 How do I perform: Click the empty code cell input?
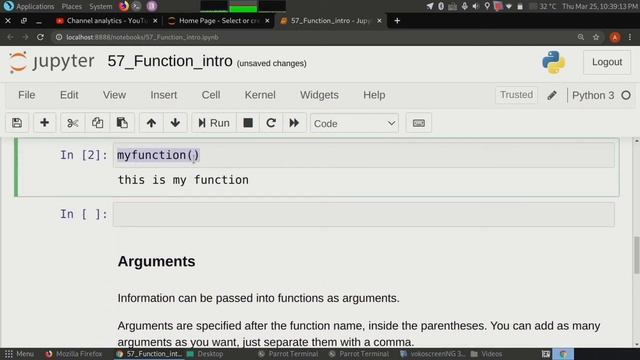tap(364, 214)
